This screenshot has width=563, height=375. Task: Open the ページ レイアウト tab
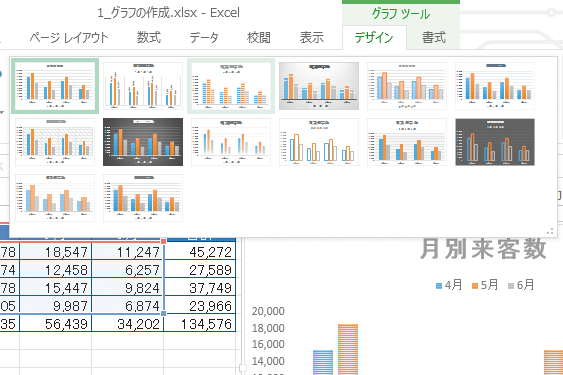[69, 37]
